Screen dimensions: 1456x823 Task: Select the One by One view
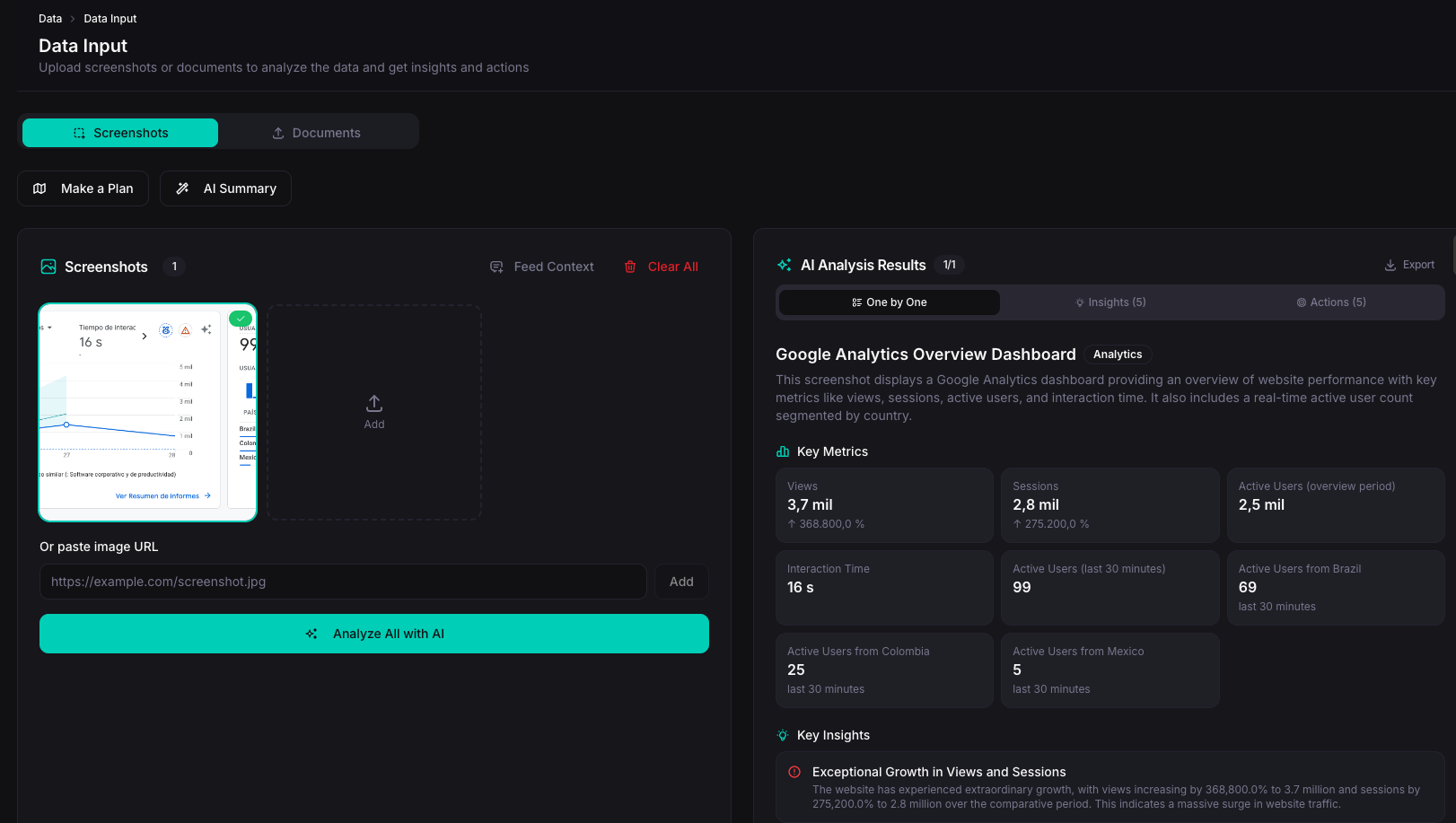(889, 302)
